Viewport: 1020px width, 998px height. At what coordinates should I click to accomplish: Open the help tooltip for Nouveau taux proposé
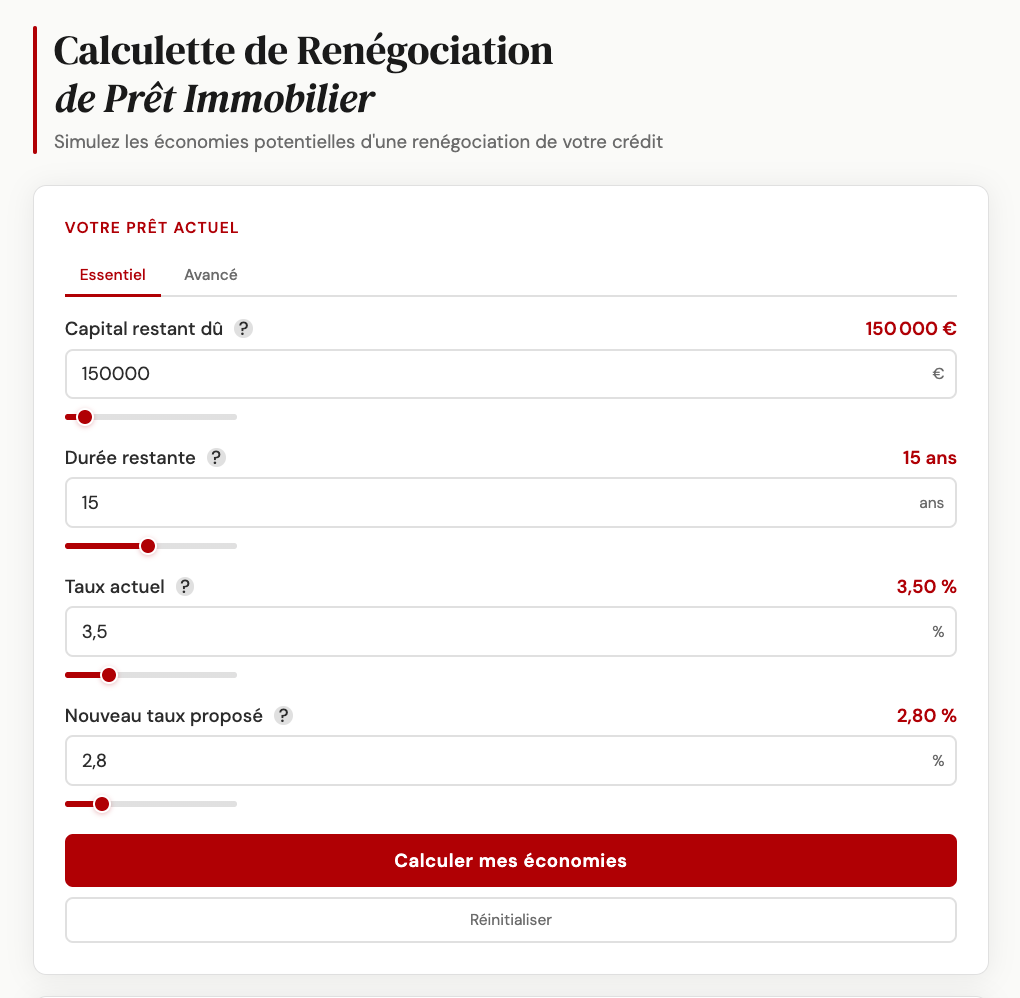point(282,716)
